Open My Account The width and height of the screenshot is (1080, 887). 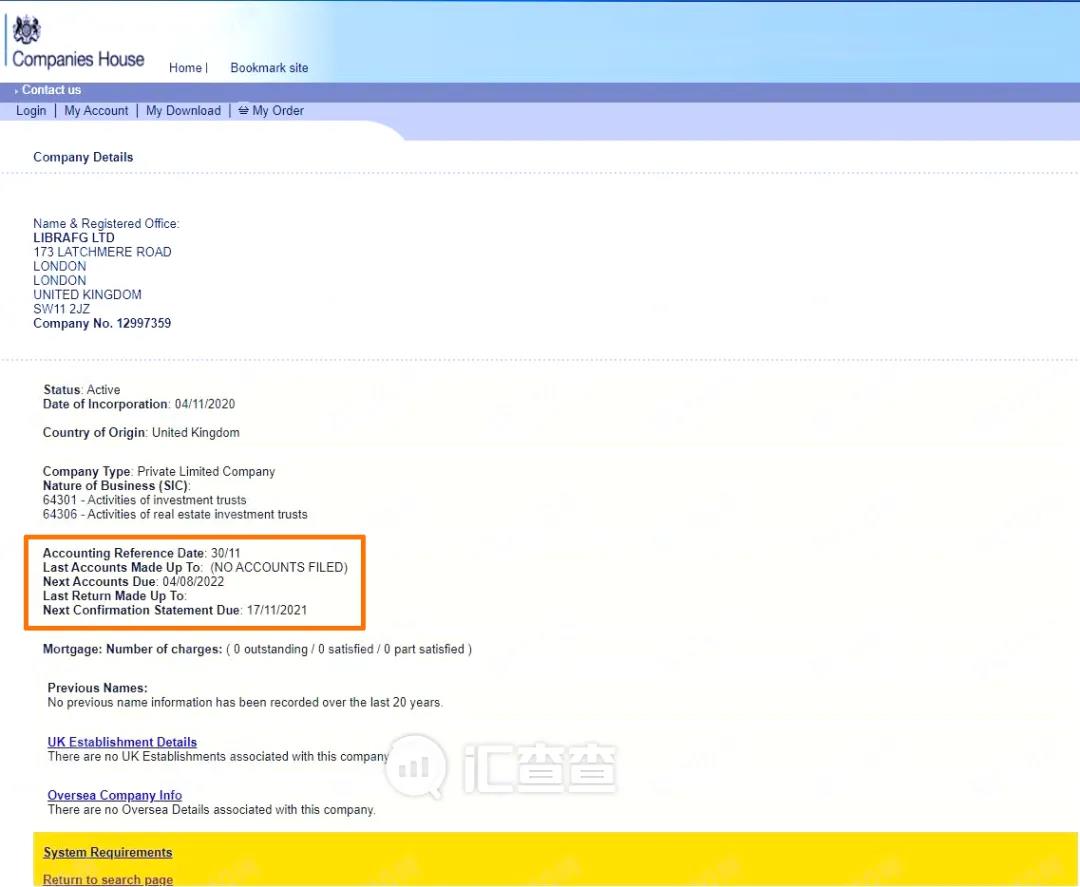[x=96, y=110]
